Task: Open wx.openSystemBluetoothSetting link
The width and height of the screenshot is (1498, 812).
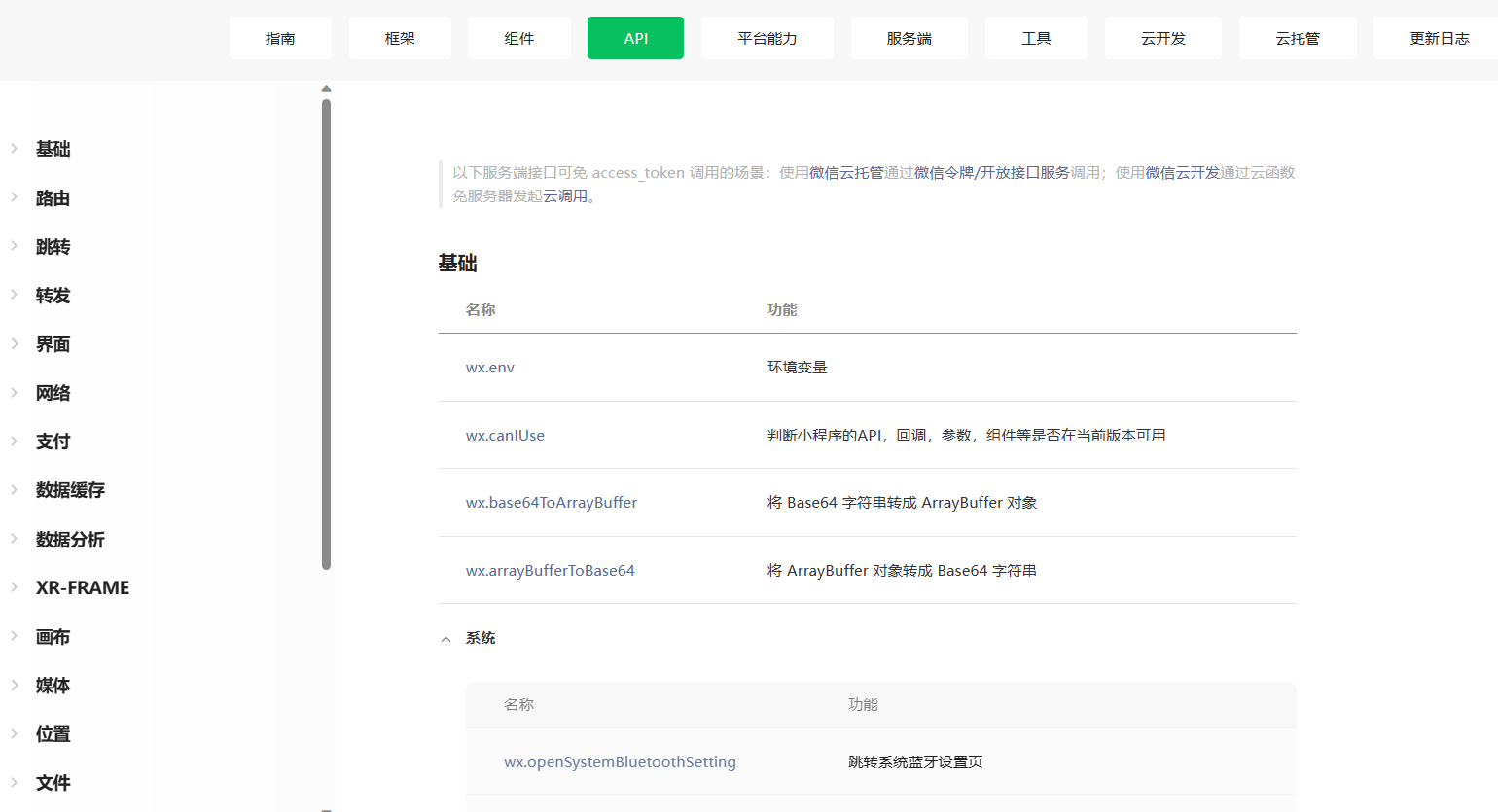Action: tap(620, 762)
